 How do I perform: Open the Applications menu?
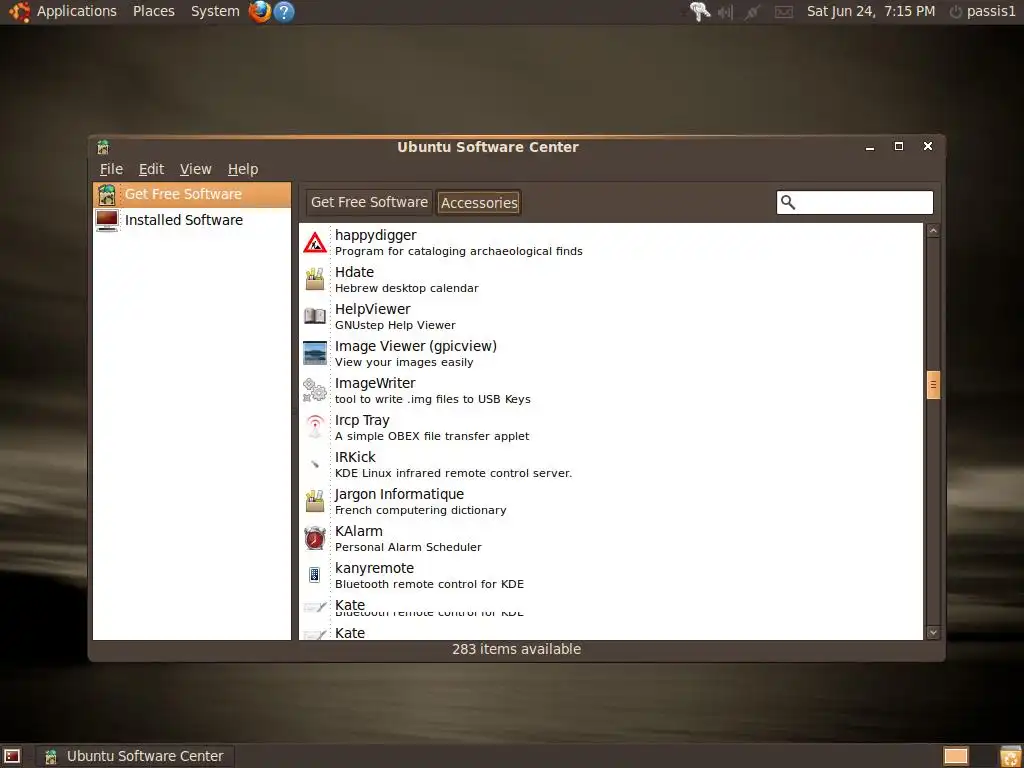(x=76, y=11)
